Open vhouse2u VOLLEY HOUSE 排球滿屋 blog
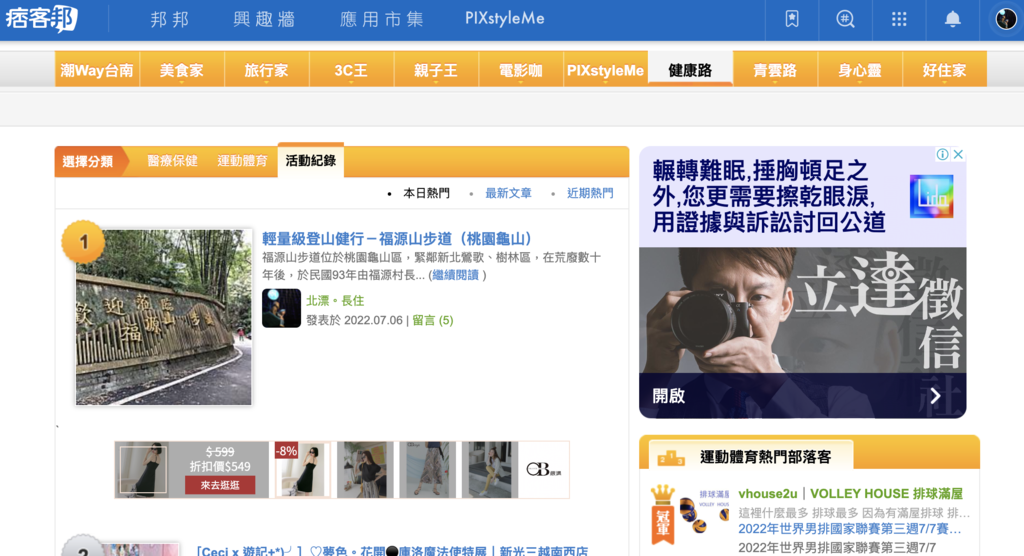 pyautogui.click(x=850, y=494)
